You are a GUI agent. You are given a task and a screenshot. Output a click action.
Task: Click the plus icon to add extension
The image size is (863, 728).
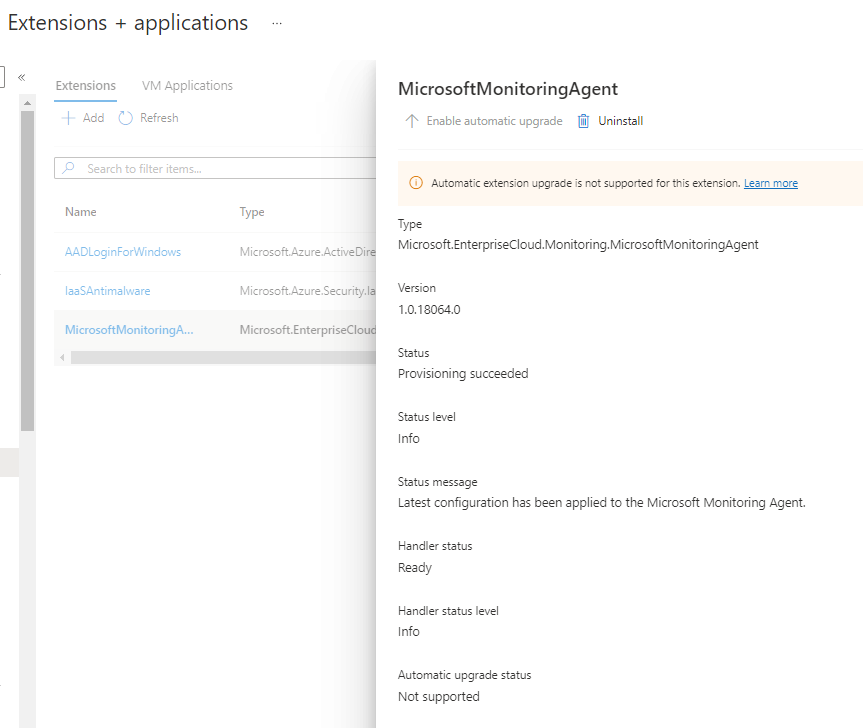pyautogui.click(x=69, y=118)
